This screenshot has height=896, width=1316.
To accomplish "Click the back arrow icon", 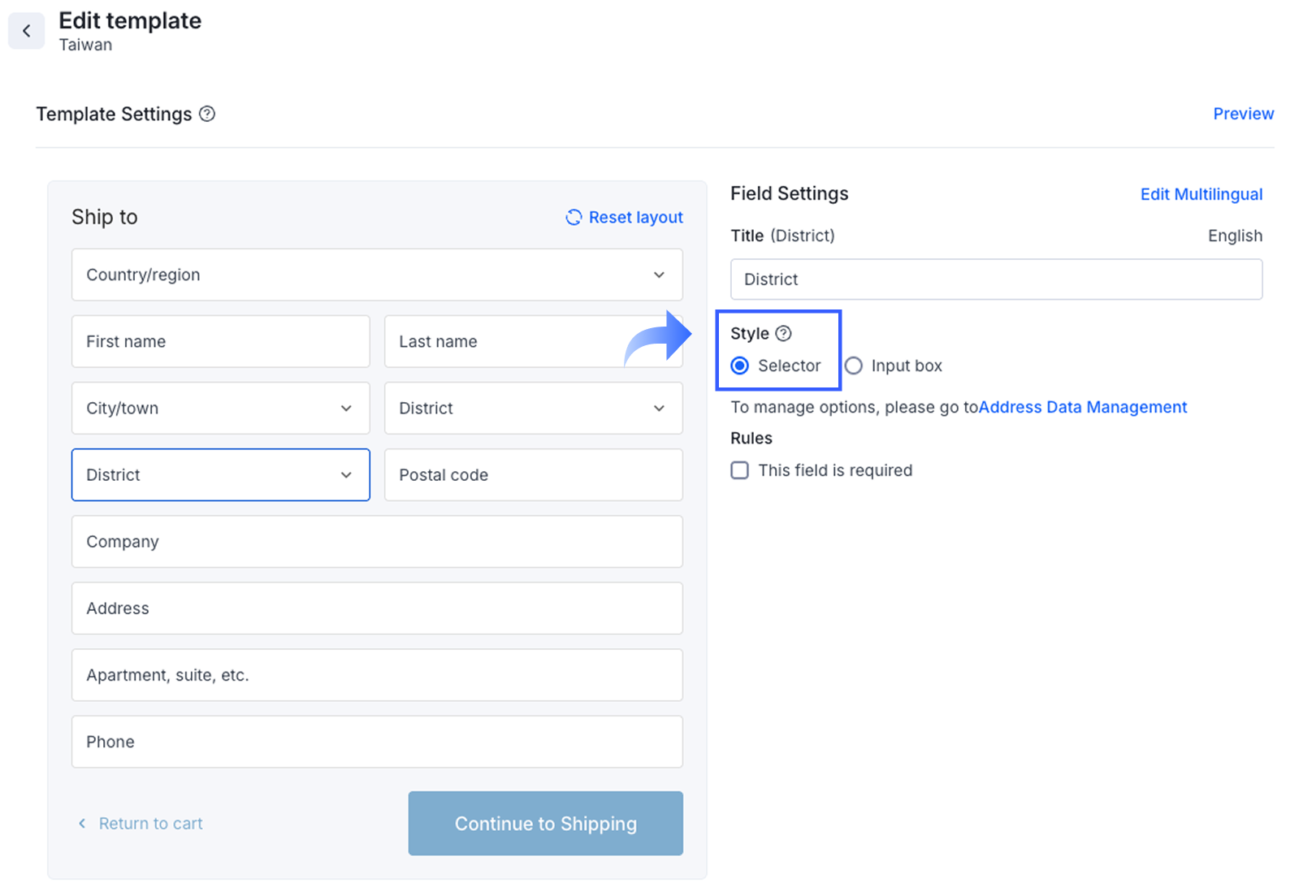I will pos(26,31).
